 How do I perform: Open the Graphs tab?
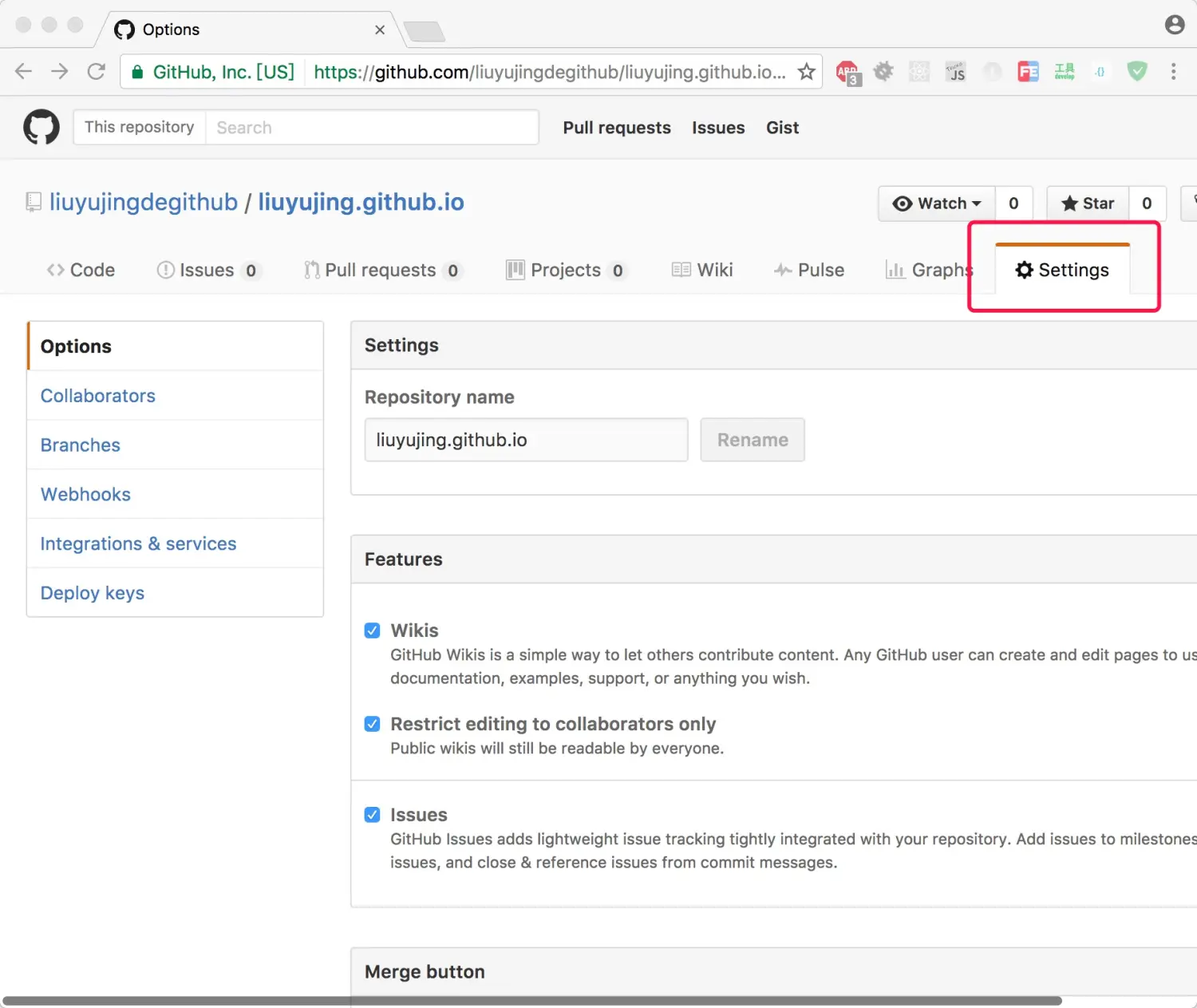pos(929,270)
